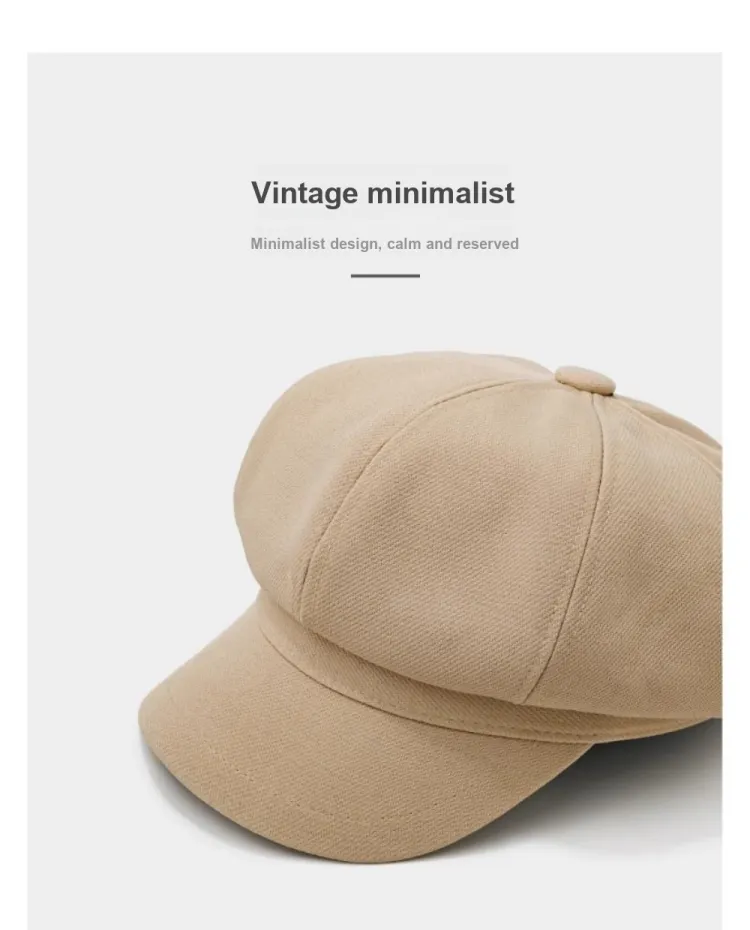Click the word "calm" in the subtitle
The height and width of the screenshot is (930, 750).
click(403, 244)
